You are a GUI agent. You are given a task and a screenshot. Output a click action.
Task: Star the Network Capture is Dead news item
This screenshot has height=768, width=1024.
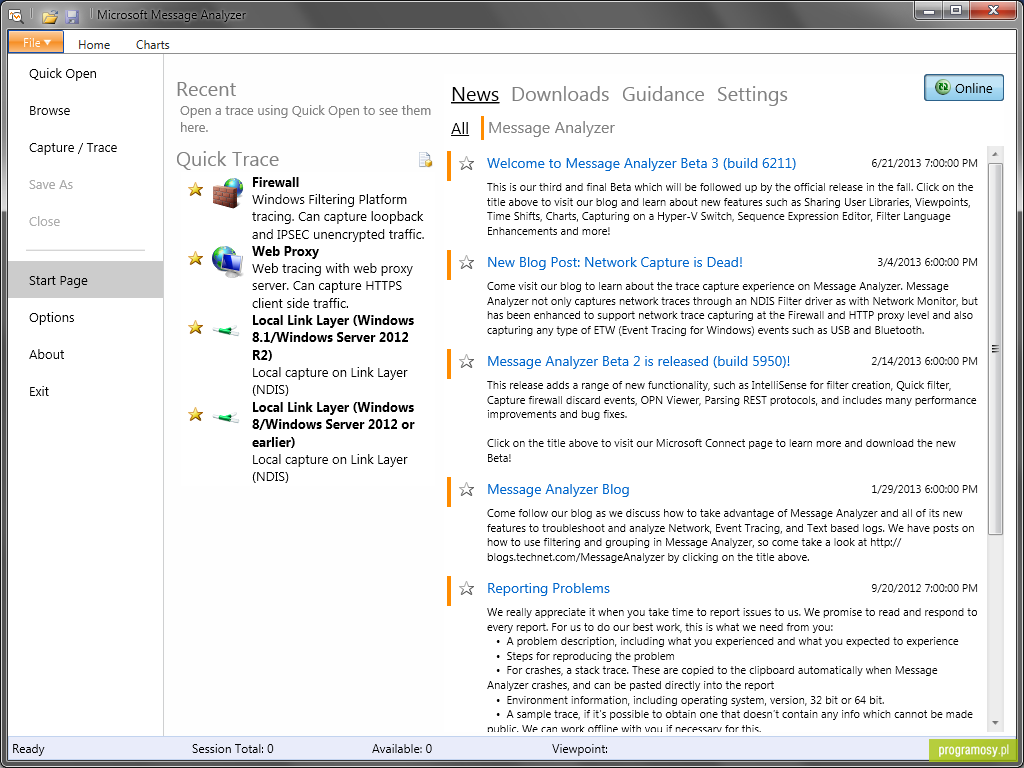466,263
